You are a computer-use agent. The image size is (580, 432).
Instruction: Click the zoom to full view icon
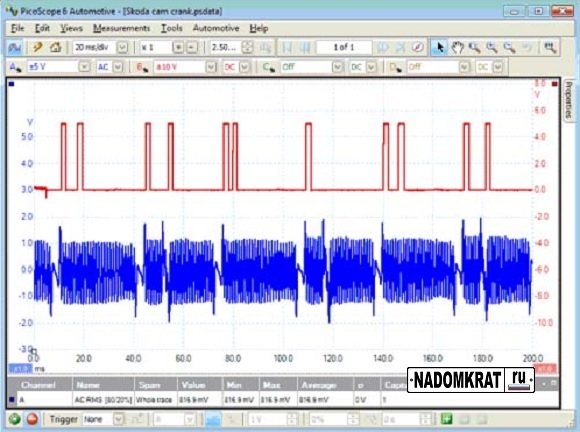(550, 47)
